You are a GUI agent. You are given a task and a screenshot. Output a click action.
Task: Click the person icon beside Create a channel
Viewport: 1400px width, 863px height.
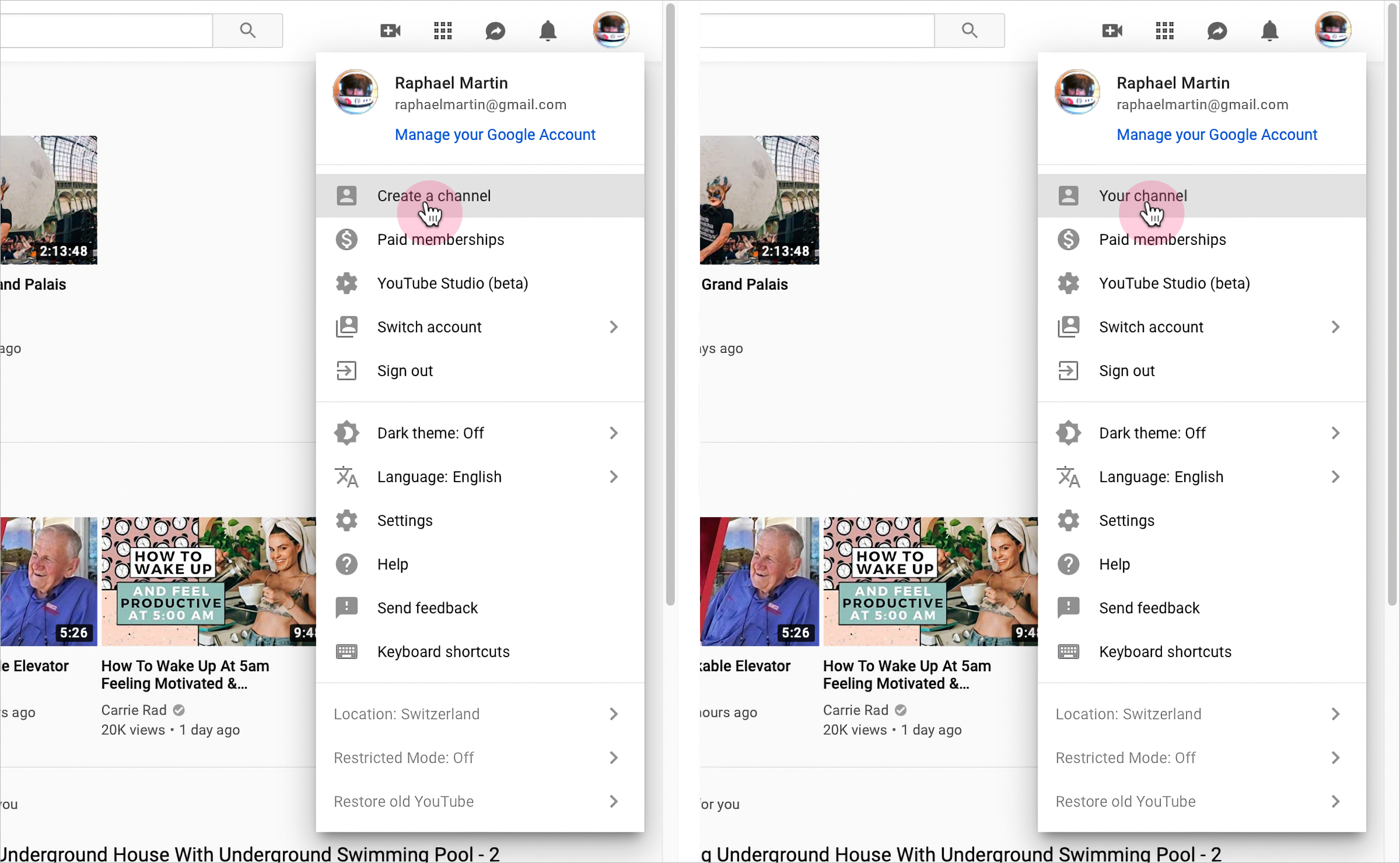346,196
